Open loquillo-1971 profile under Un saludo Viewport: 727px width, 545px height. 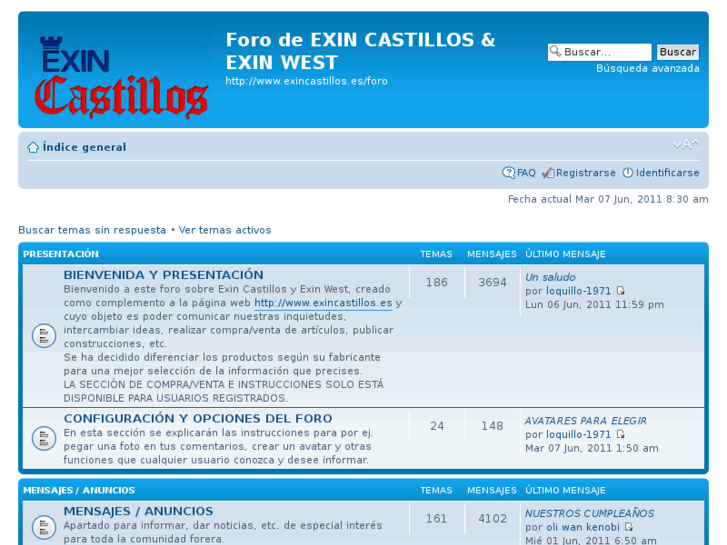(578, 291)
